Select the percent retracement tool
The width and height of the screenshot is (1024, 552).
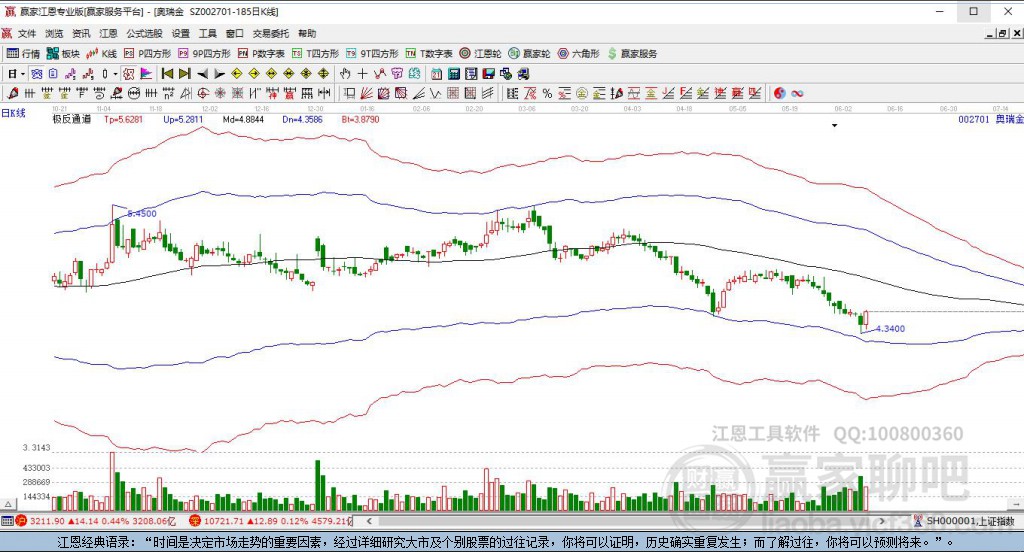547,93
